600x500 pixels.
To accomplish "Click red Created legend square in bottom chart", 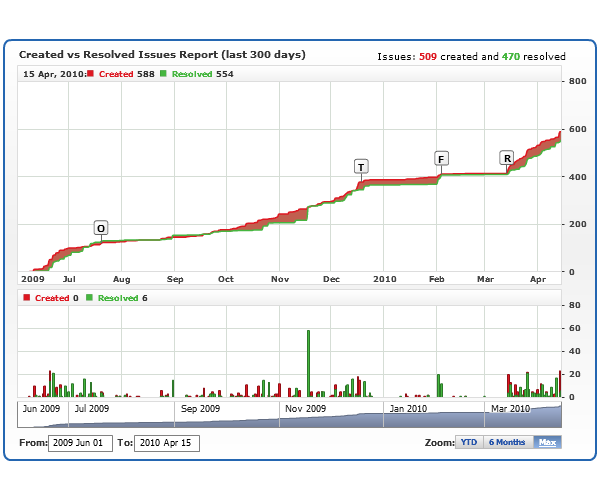I will (26, 298).
